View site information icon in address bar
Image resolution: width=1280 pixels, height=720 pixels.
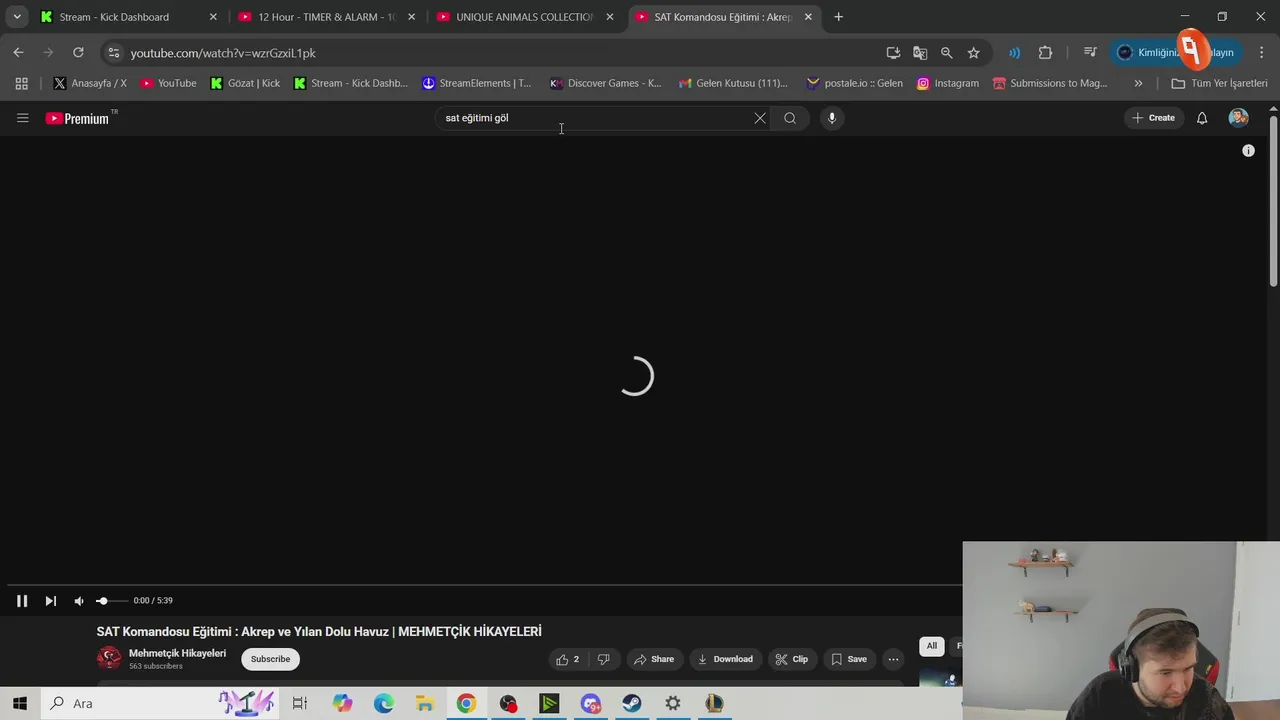click(114, 53)
